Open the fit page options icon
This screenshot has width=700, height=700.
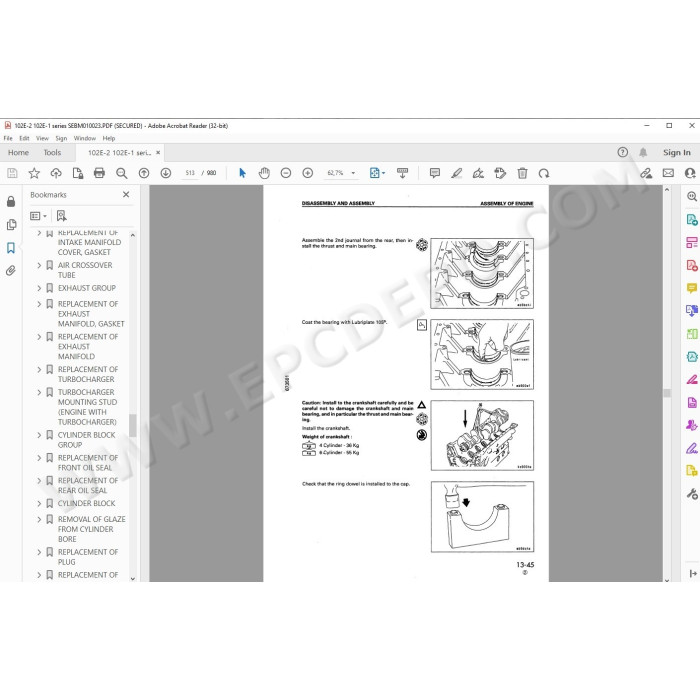pyautogui.click(x=377, y=173)
